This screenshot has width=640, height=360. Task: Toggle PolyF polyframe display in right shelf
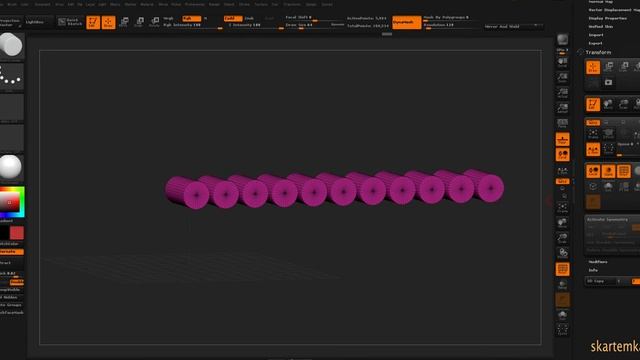(562, 269)
